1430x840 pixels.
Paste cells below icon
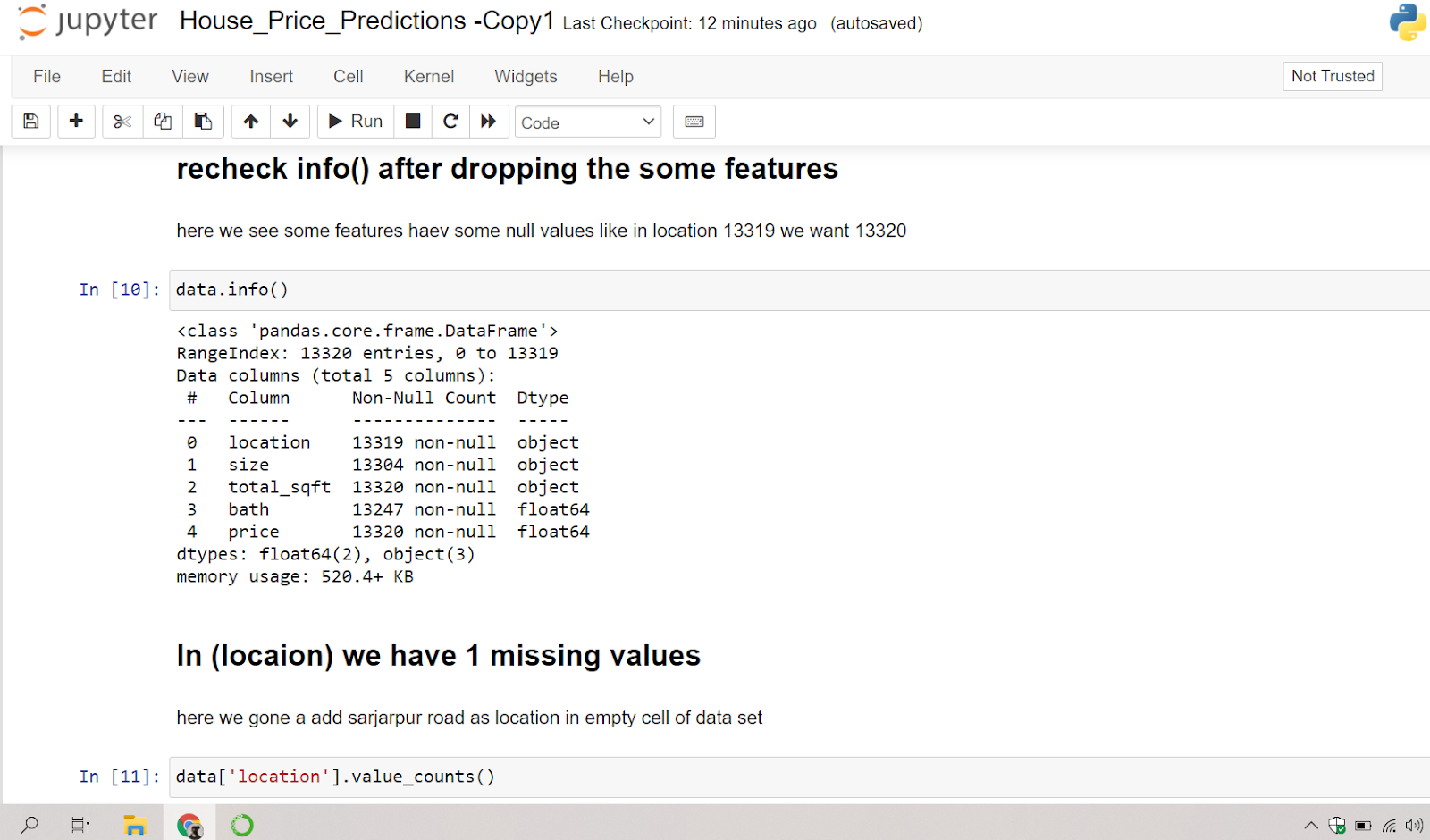click(203, 122)
